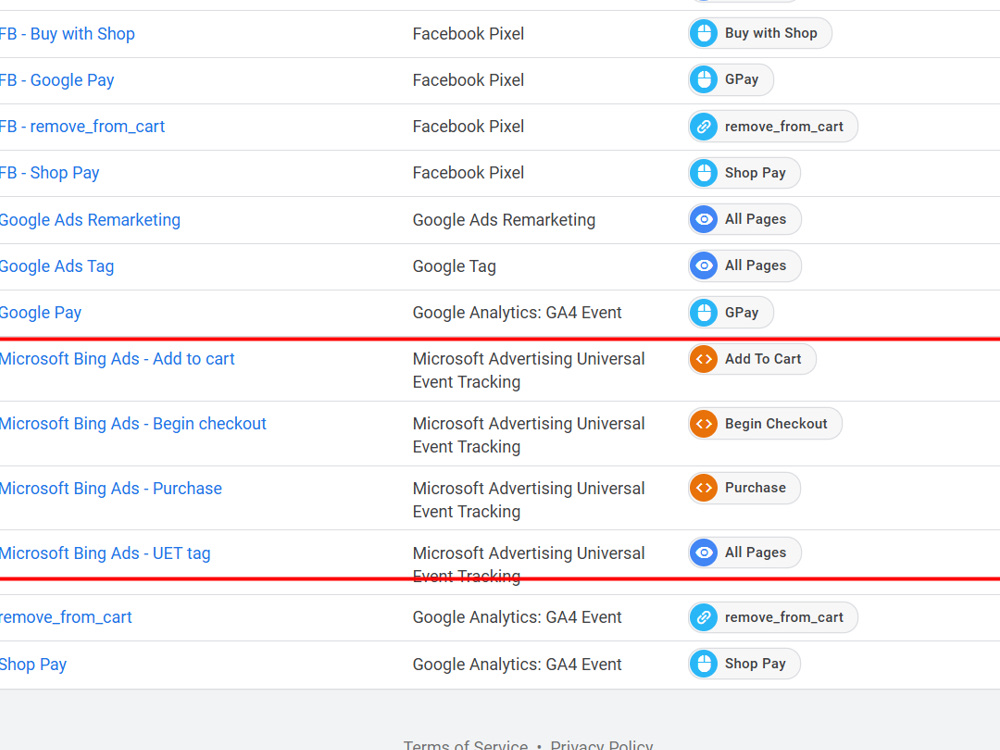
Task: Open remove_from_cart trigger chip in GA4 Event row
Action: (x=773, y=617)
